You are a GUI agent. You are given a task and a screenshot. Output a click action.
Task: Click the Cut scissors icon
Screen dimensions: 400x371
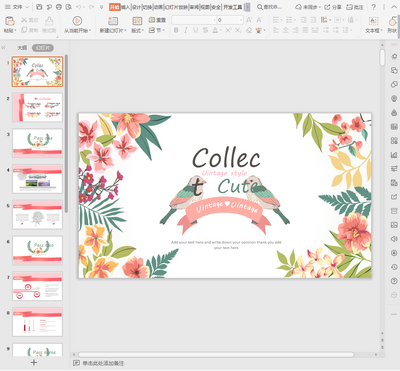[24, 20]
